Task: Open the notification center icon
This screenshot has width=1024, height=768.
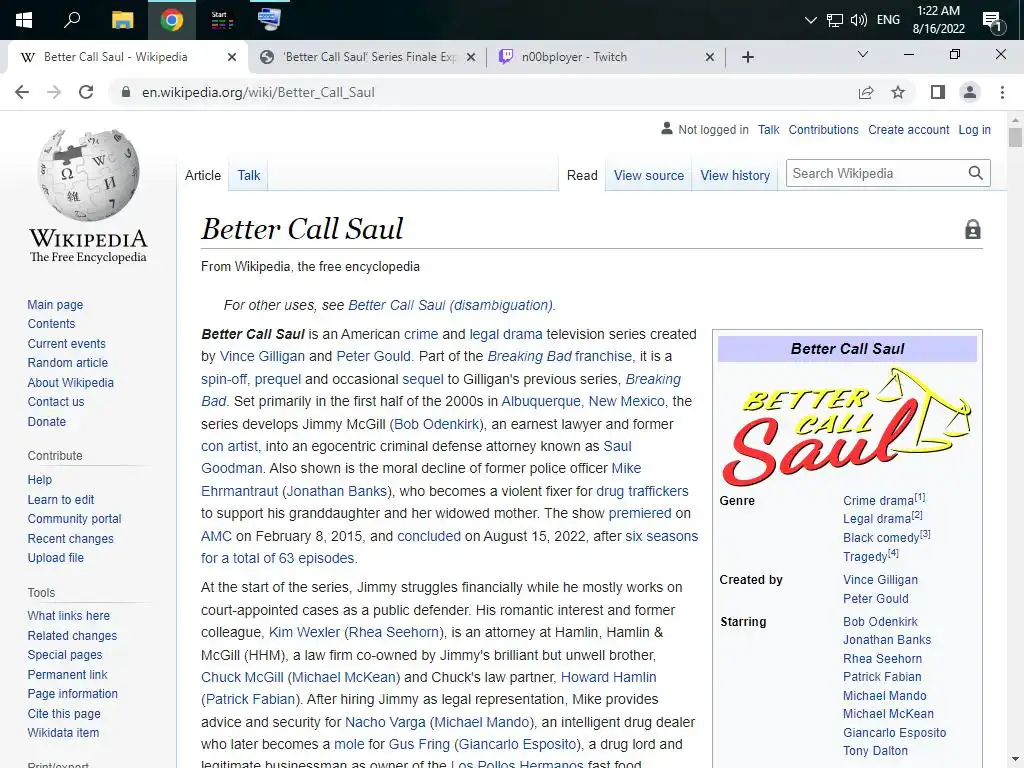Action: (x=993, y=21)
